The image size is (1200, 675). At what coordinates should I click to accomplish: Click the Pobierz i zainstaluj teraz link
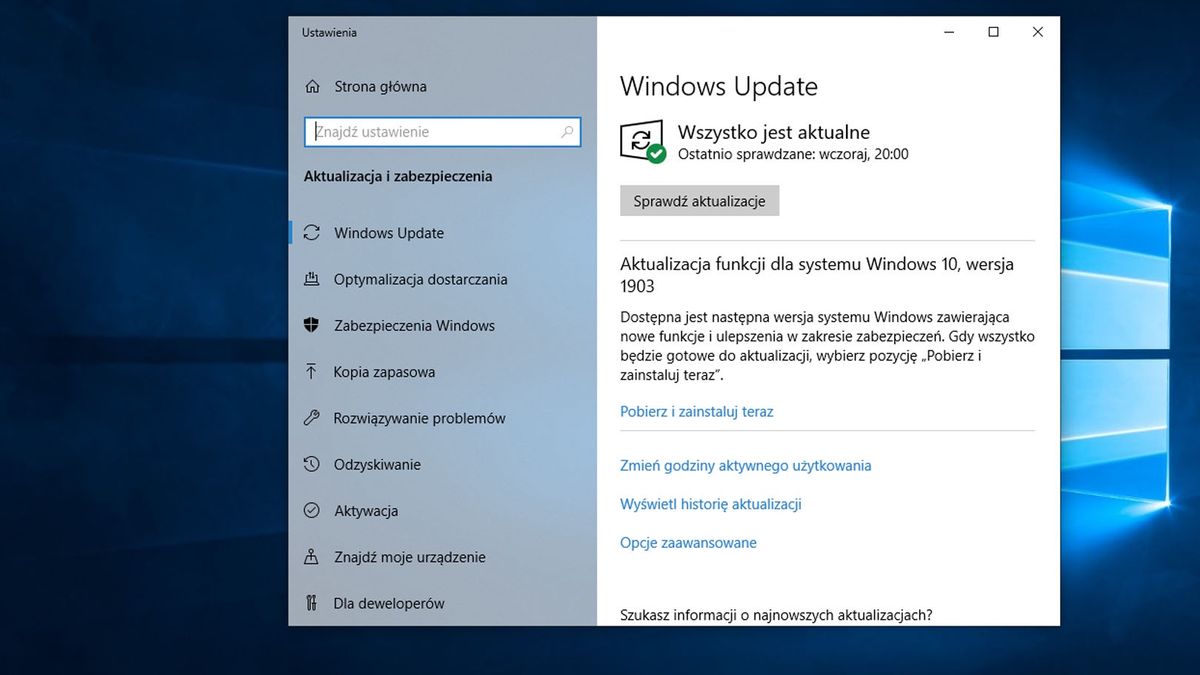point(697,411)
